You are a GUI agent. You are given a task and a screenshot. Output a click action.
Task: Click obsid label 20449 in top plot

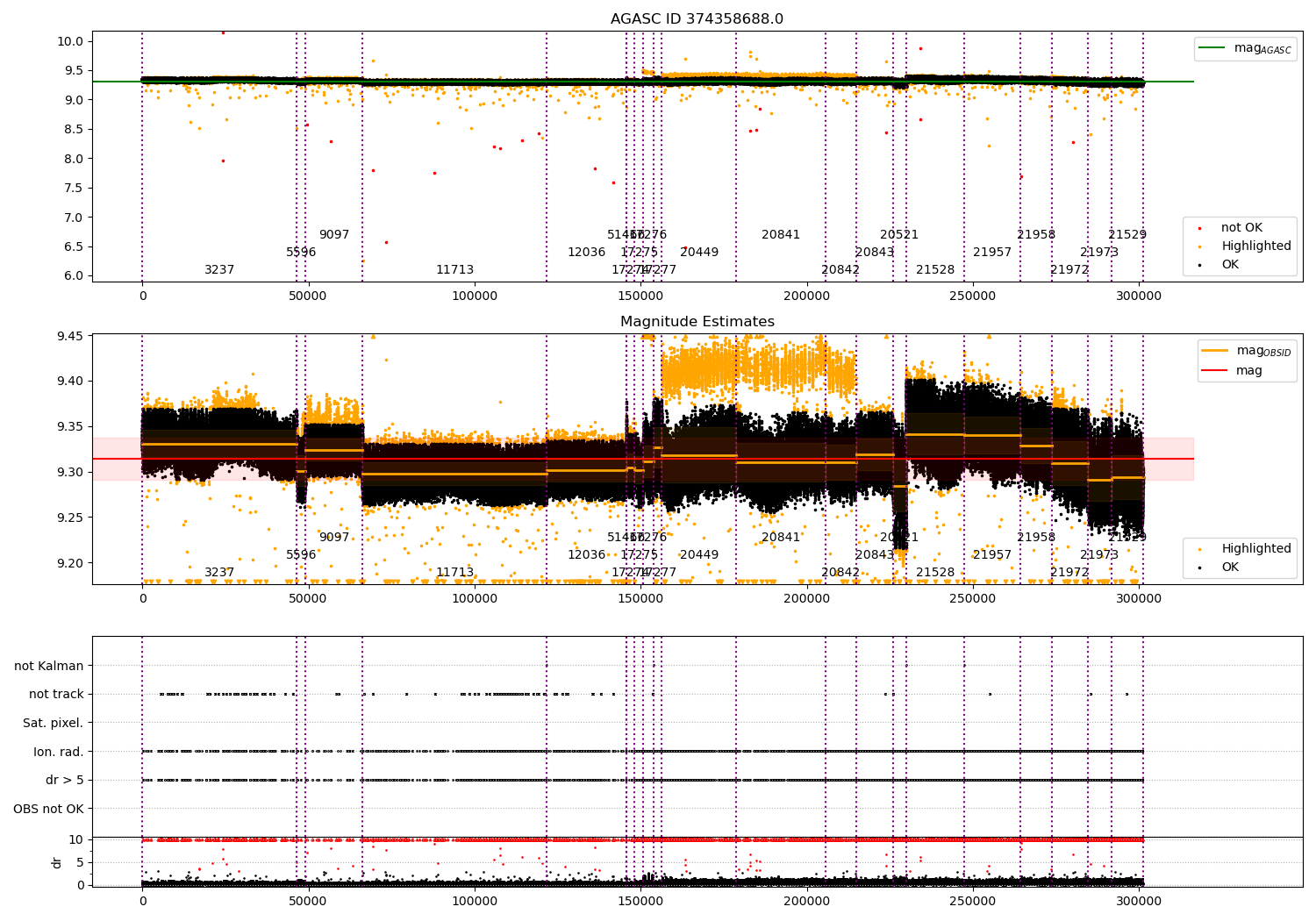click(699, 253)
